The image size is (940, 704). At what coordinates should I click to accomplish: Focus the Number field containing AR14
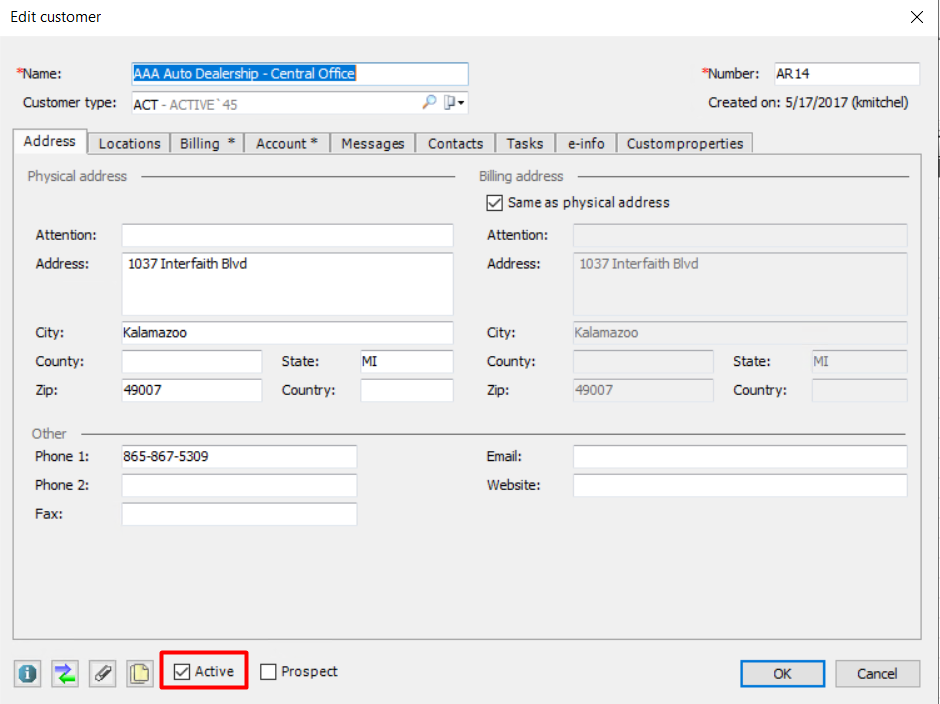[846, 74]
